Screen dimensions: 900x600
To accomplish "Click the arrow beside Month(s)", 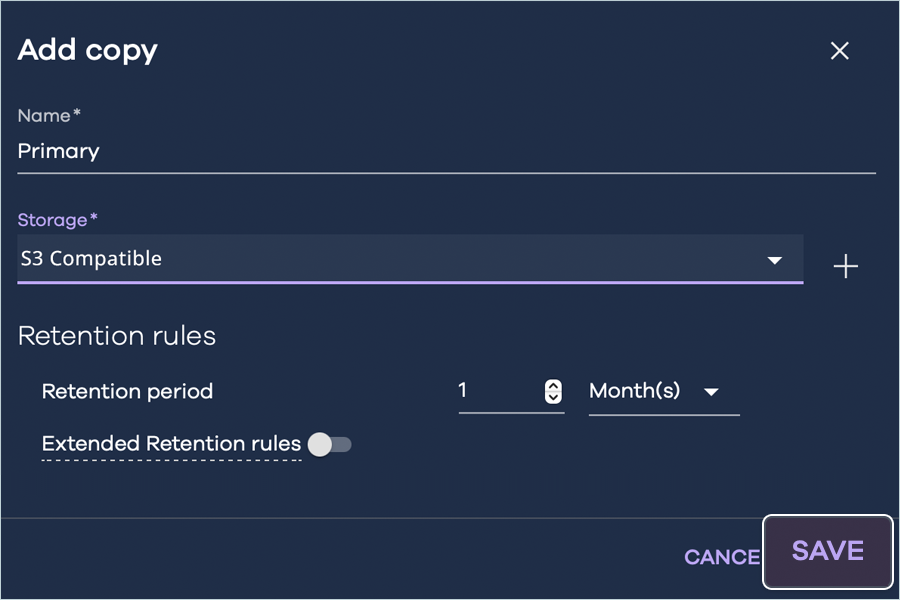I will 711,392.
